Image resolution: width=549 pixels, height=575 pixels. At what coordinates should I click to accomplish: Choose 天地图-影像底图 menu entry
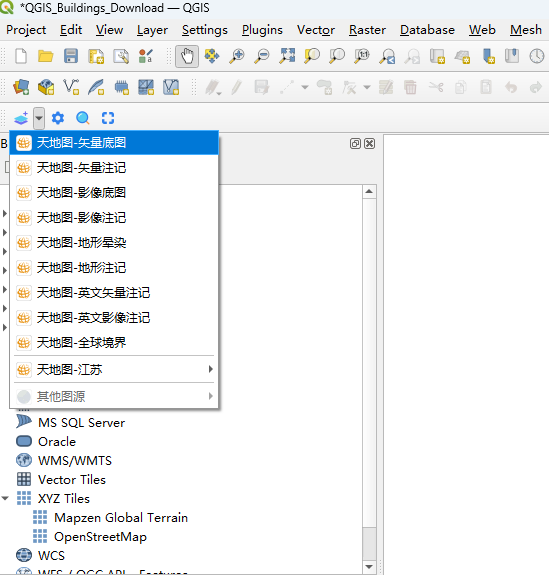pyautogui.click(x=114, y=193)
